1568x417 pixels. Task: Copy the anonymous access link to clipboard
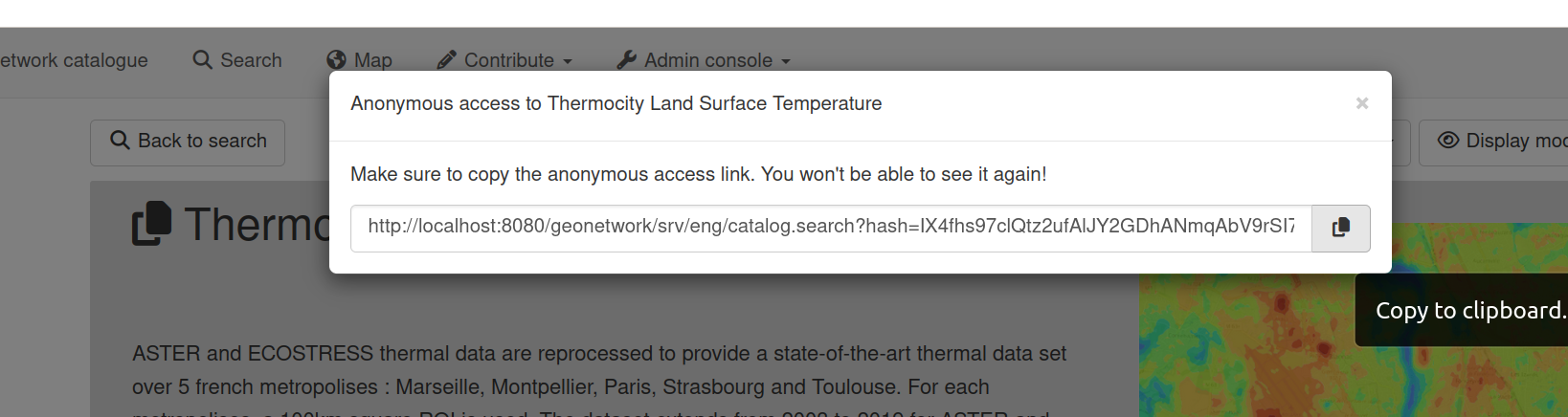pyautogui.click(x=1340, y=229)
